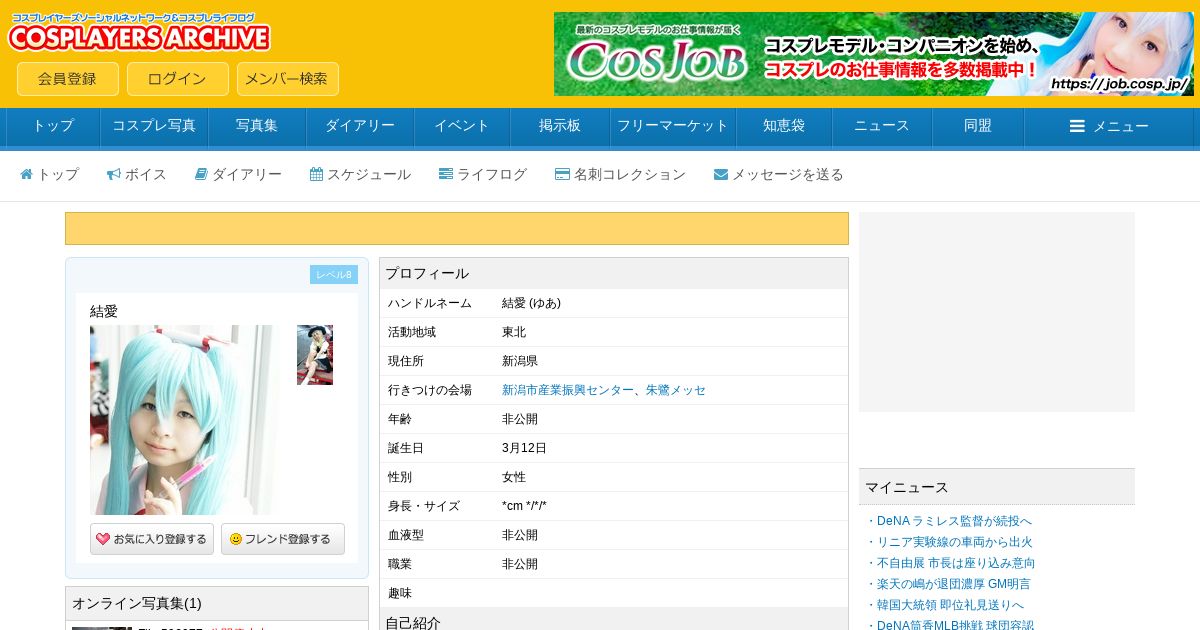Click the handle name 結愛 (ゆあ)
Screen dimensions: 1200x630
click(x=531, y=303)
